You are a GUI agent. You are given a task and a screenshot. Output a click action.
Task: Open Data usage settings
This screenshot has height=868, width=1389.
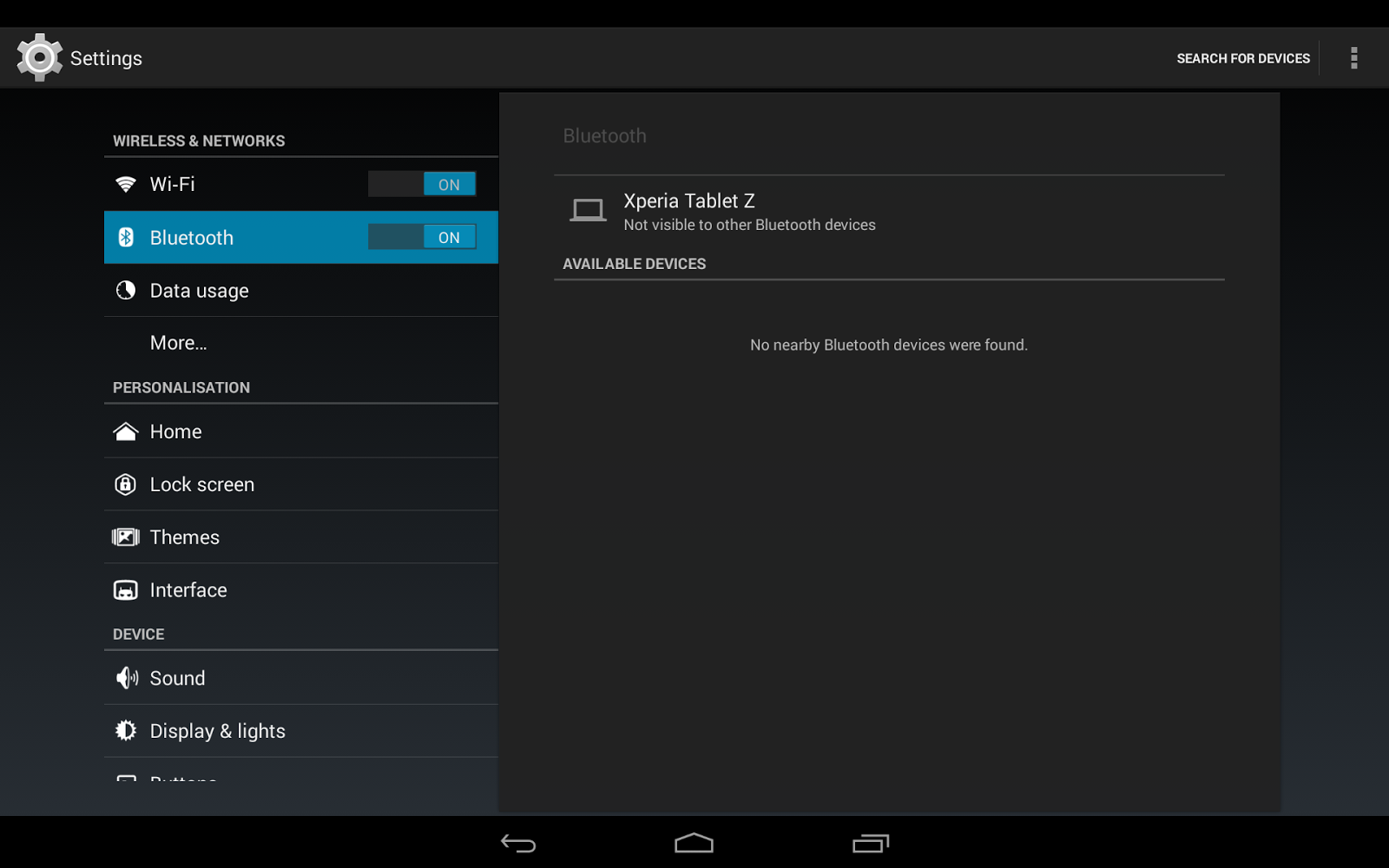pyautogui.click(x=301, y=290)
